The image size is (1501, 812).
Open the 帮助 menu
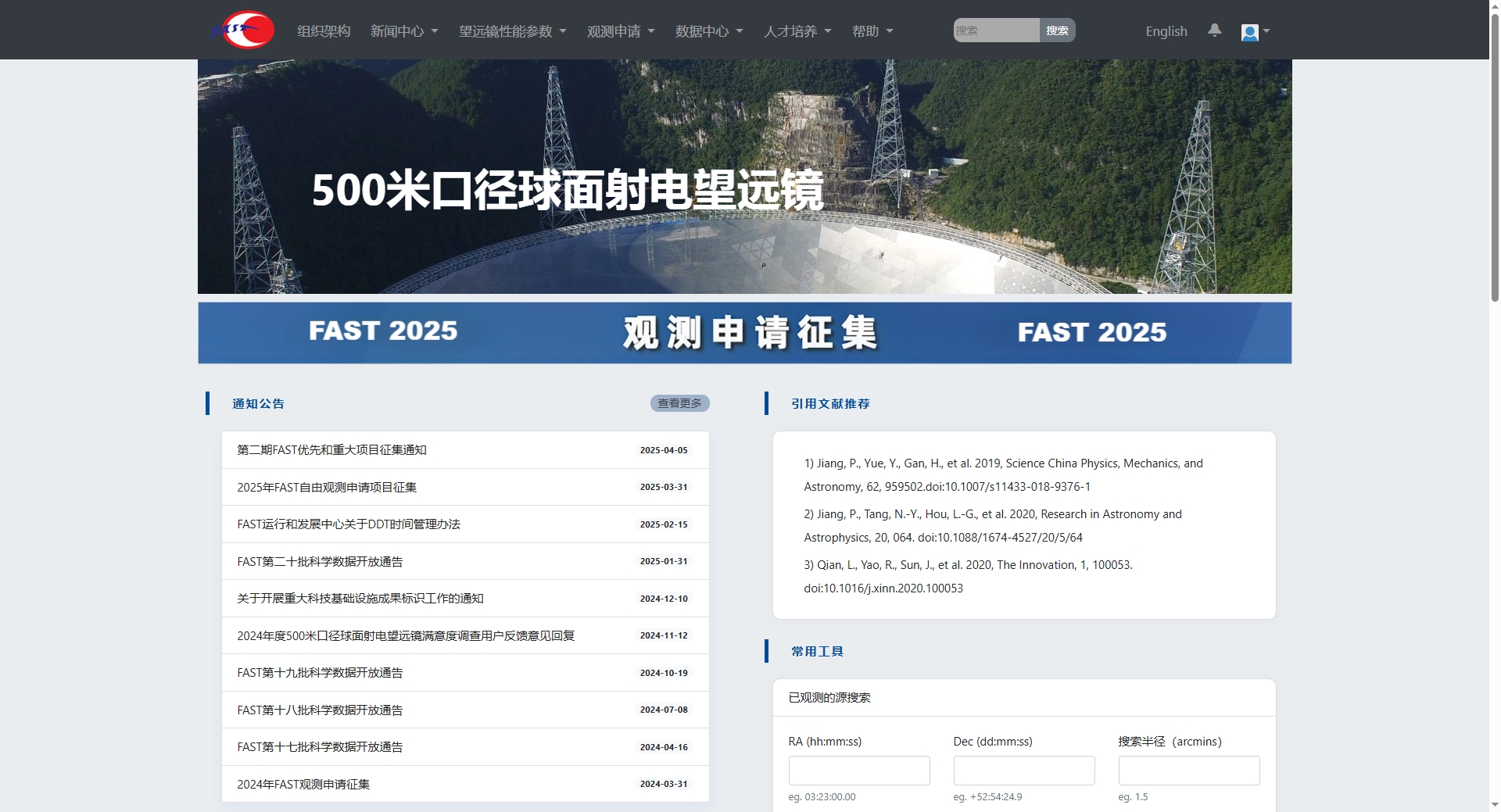tap(872, 31)
